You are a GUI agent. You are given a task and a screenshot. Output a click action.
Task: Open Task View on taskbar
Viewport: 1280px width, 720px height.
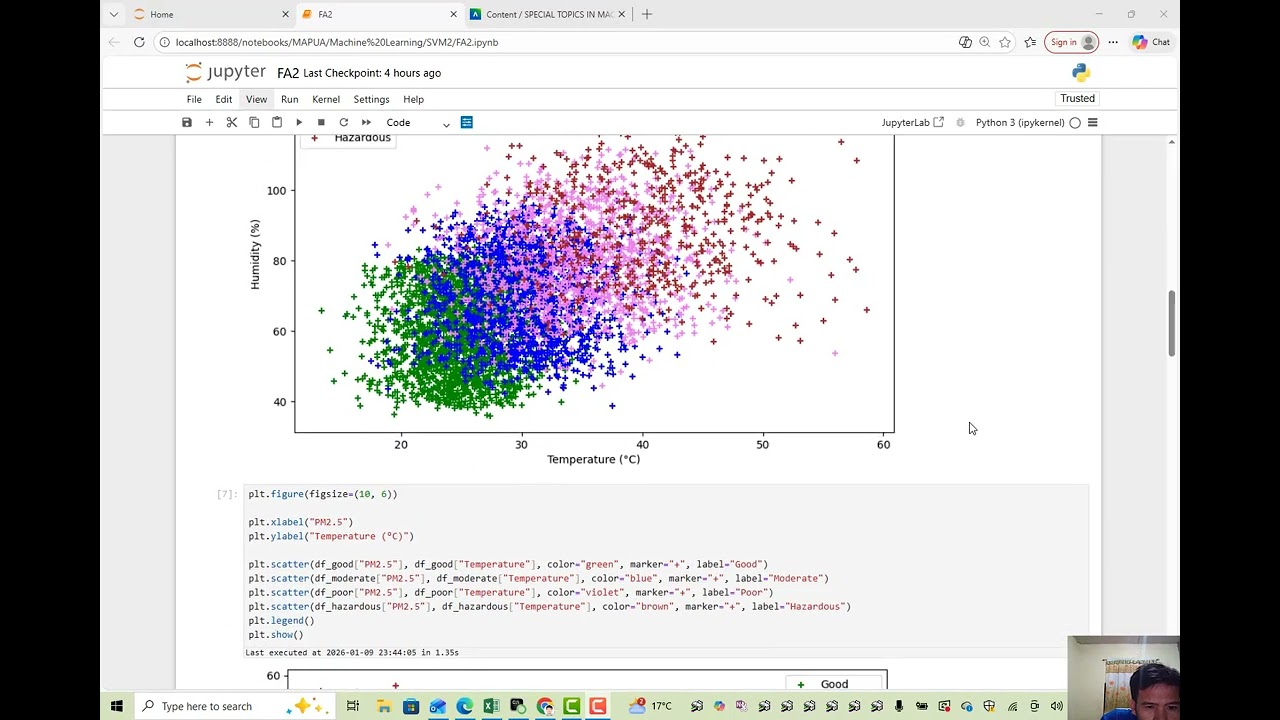353,706
